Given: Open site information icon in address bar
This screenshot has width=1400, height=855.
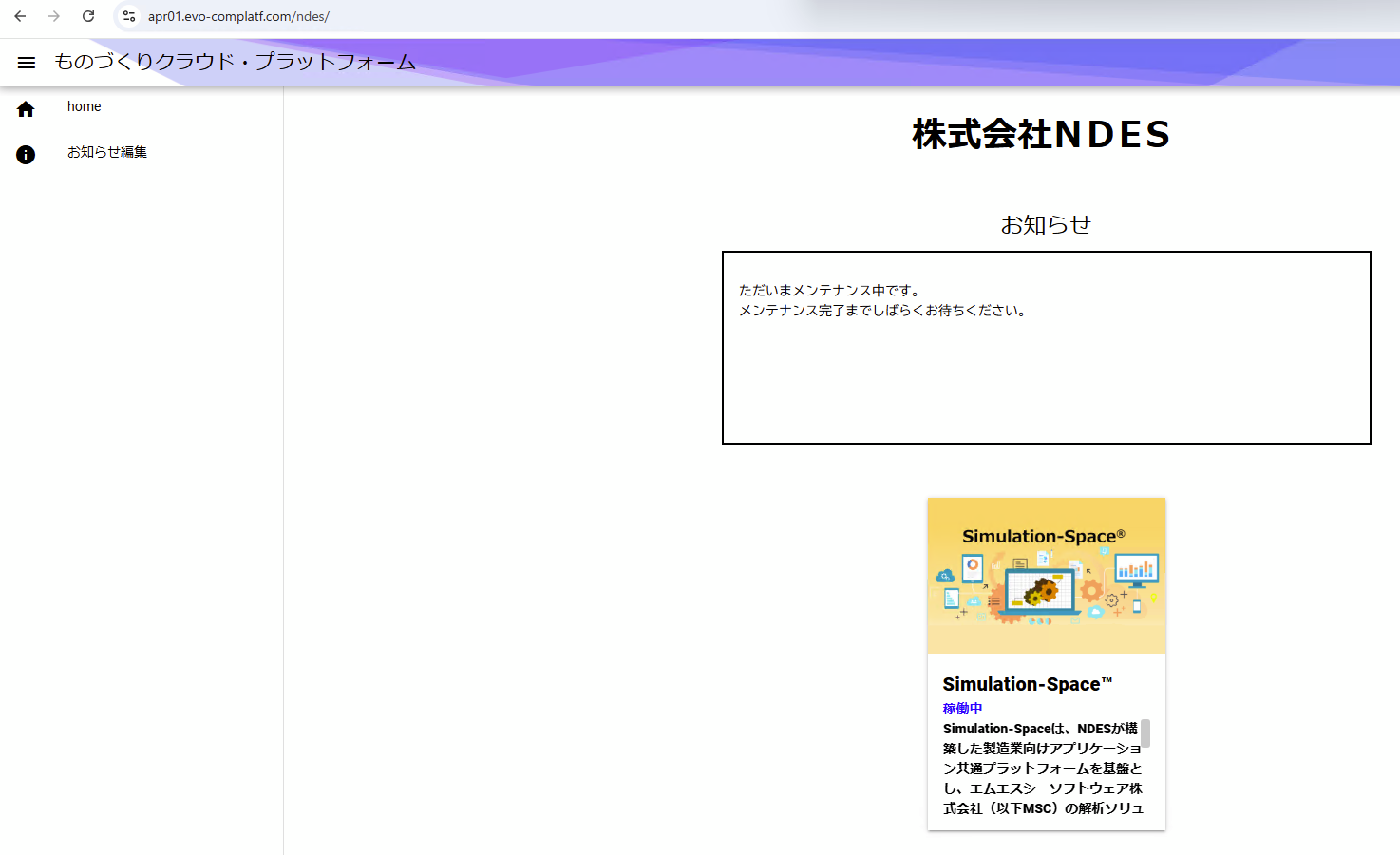Looking at the screenshot, I should pyautogui.click(x=129, y=16).
